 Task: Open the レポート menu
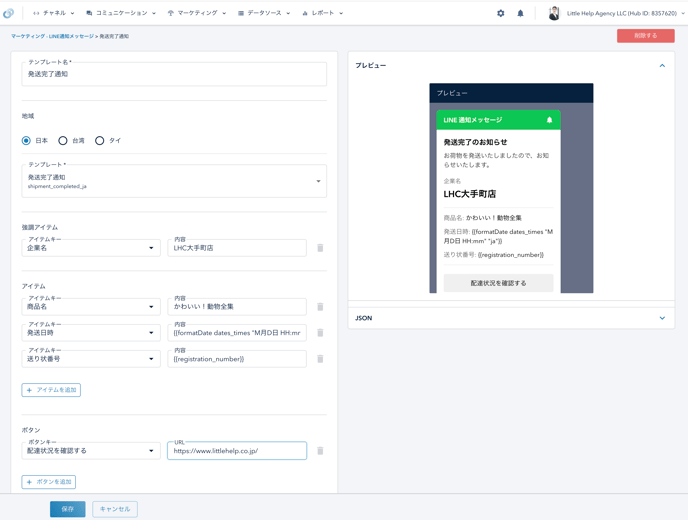point(322,14)
